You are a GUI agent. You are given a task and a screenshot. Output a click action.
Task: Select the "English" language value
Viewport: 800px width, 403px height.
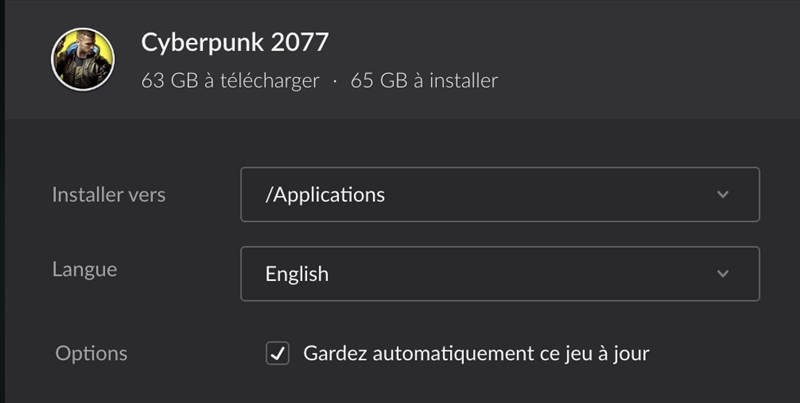(297, 273)
